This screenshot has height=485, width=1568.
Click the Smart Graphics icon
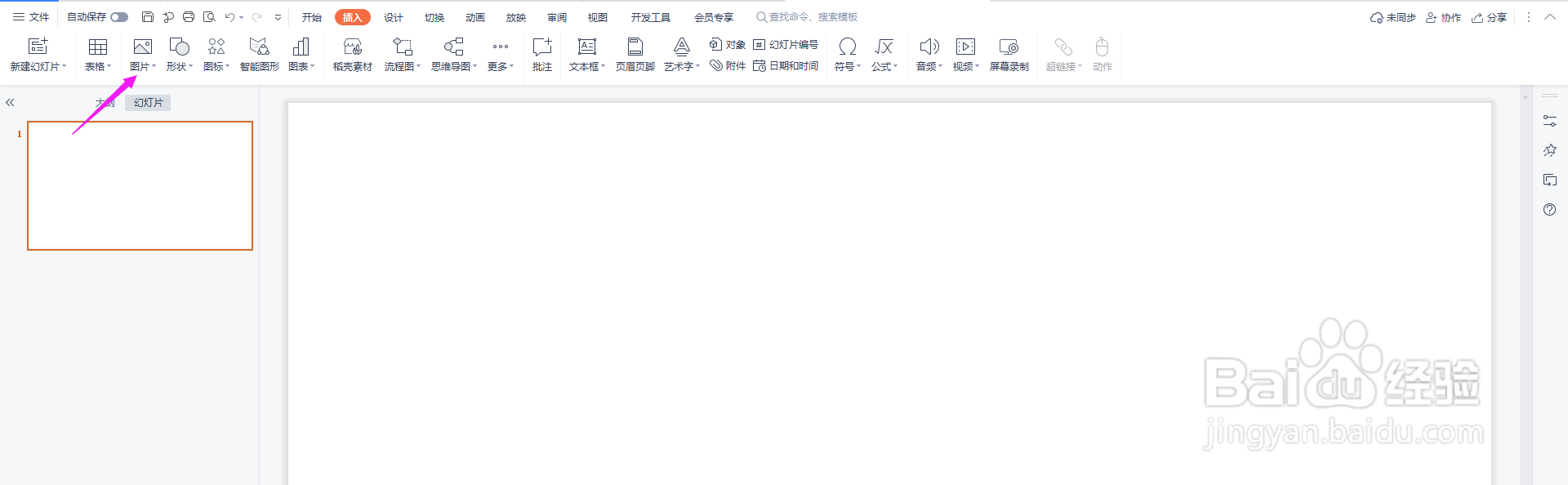[259, 47]
